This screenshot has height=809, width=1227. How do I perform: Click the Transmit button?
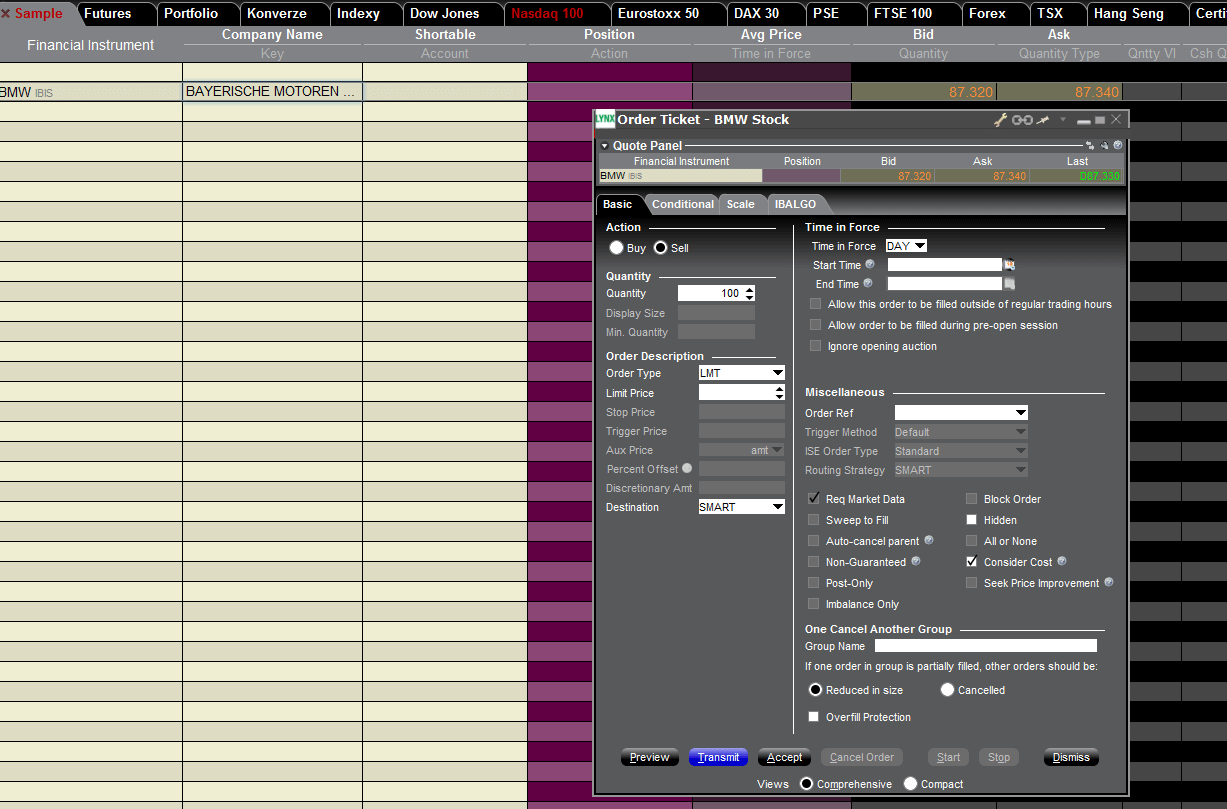tap(718, 757)
